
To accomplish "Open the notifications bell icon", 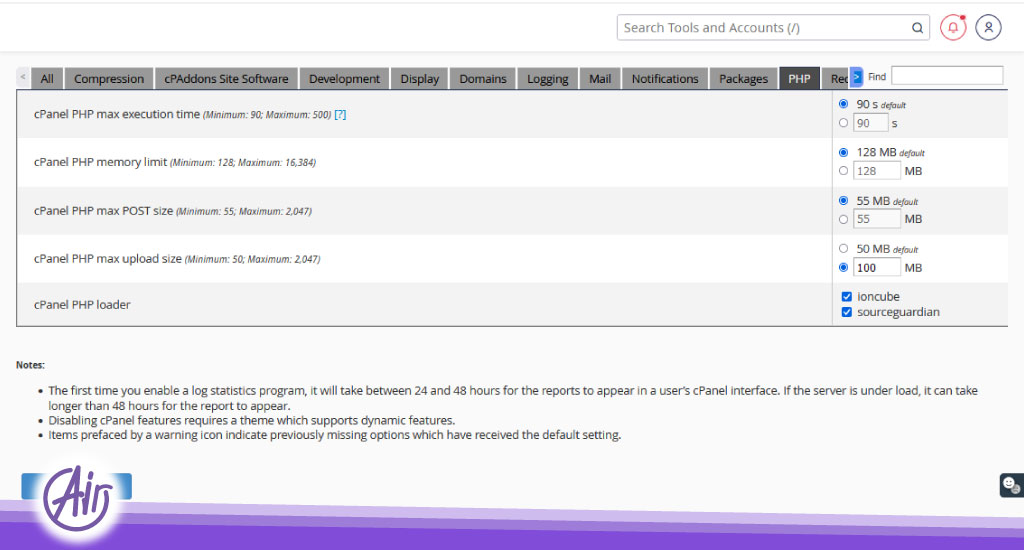I will [953, 27].
